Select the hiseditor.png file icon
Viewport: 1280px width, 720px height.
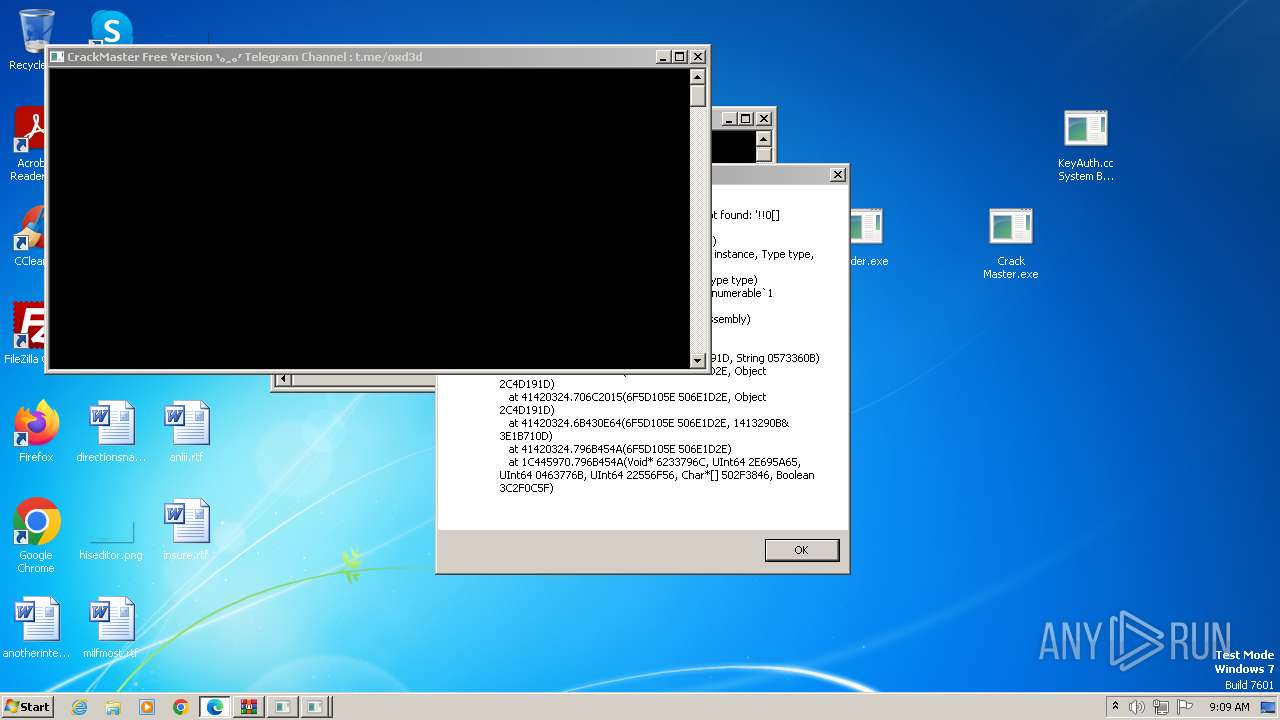pyautogui.click(x=111, y=540)
